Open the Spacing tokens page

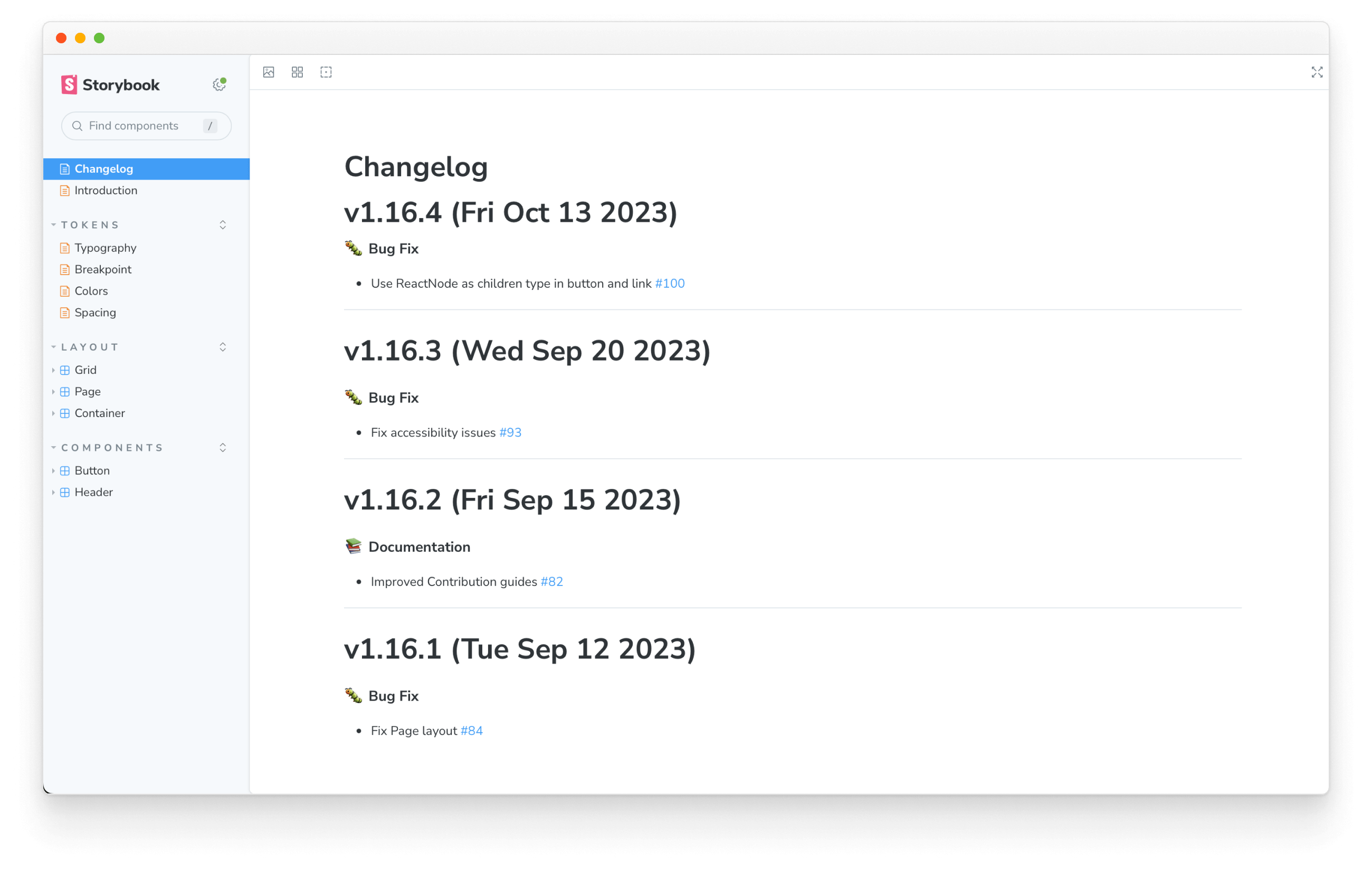click(x=95, y=313)
